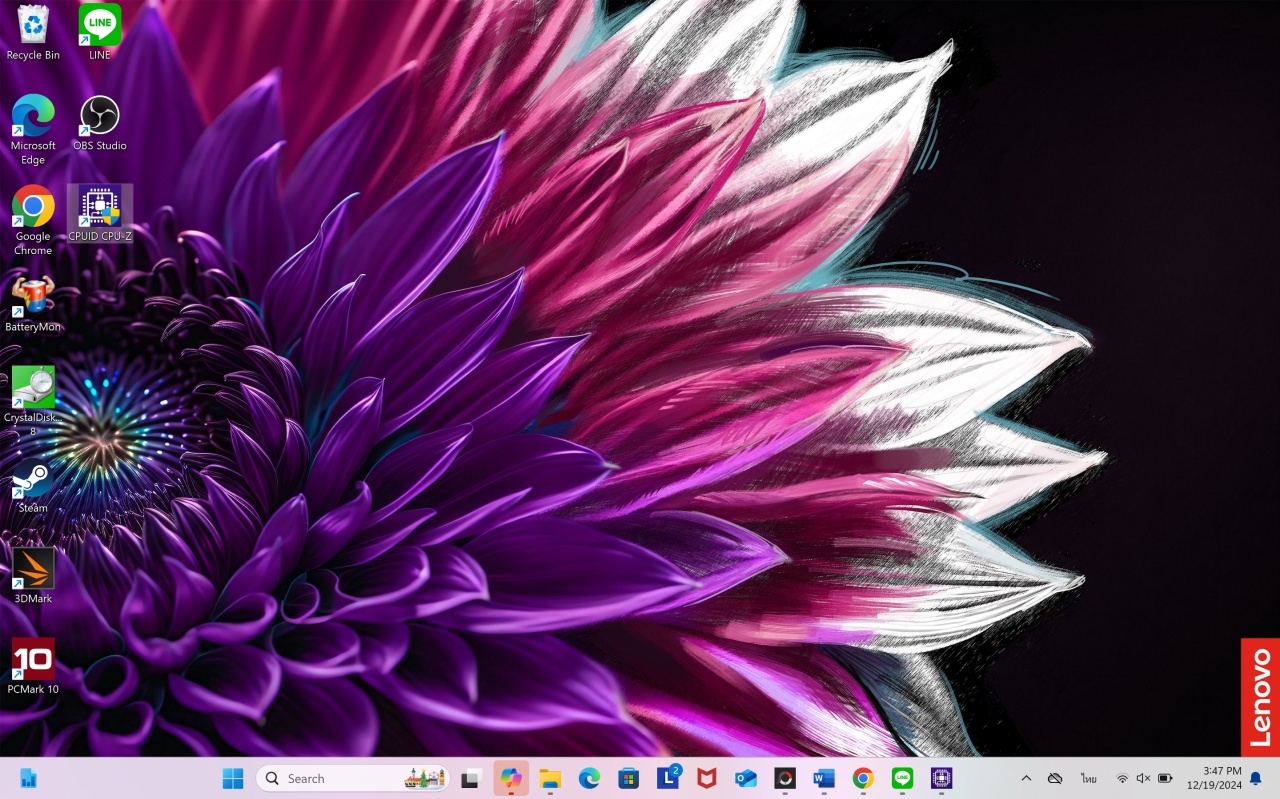Click the muted volume tray icon
The height and width of the screenshot is (799, 1280).
click(1143, 778)
